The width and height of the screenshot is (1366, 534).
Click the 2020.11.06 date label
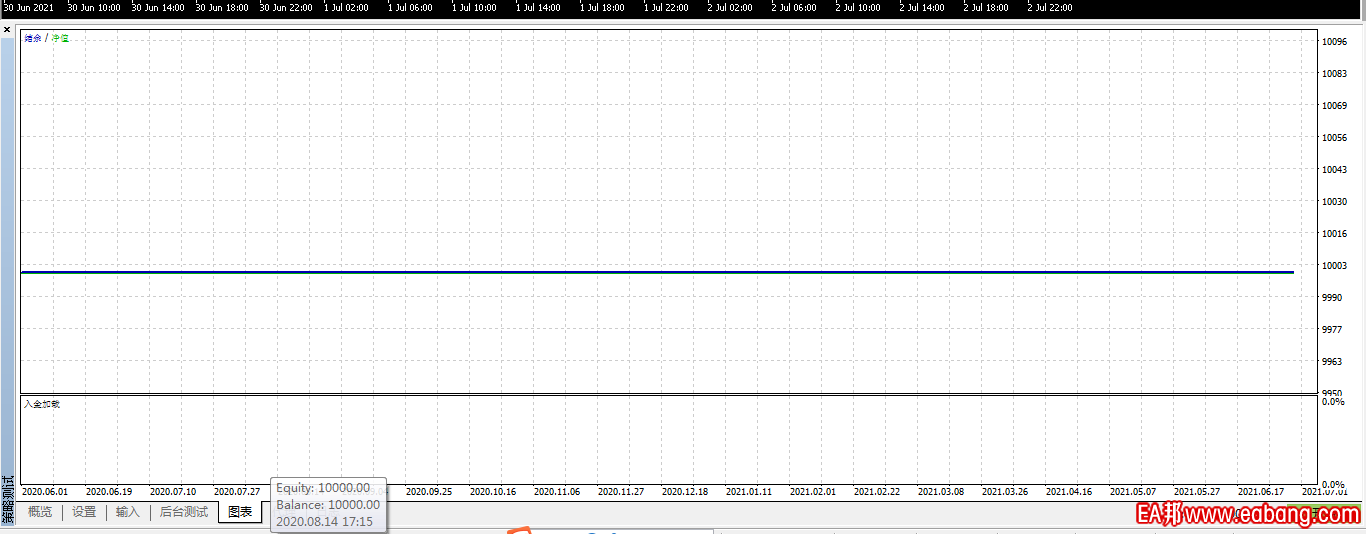tap(557, 492)
